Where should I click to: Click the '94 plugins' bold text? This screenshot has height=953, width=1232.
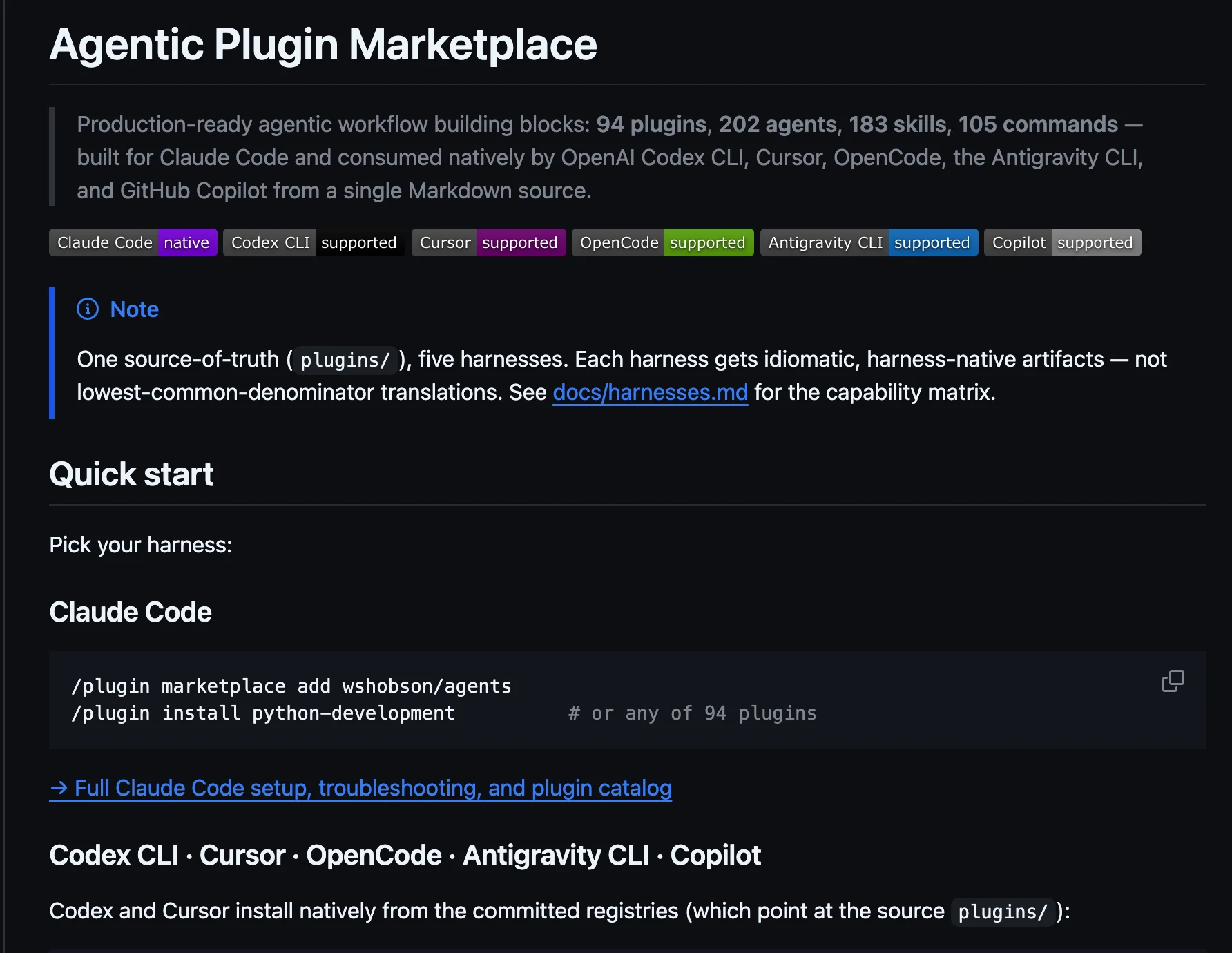tap(651, 124)
